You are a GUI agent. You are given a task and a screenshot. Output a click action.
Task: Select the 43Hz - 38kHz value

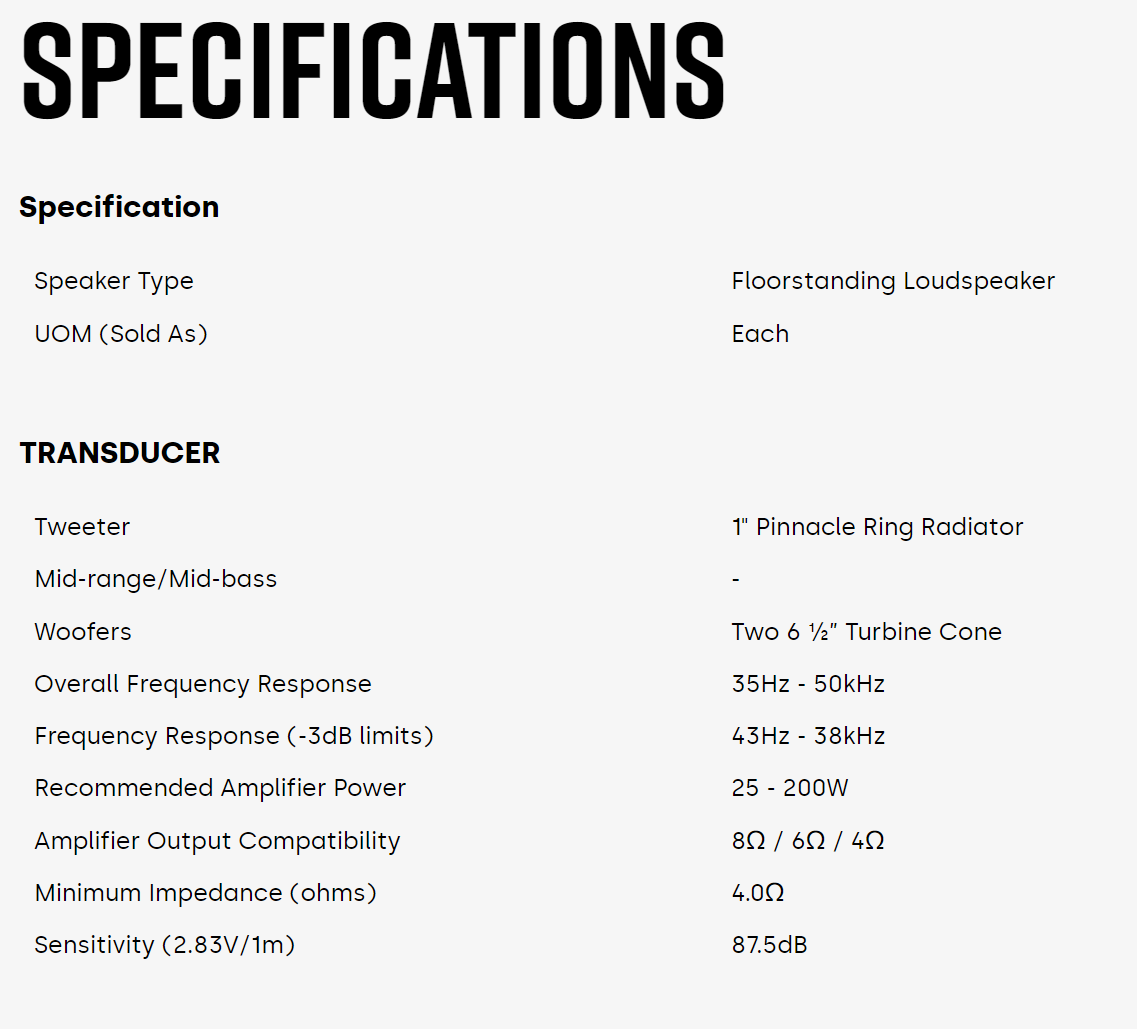click(x=808, y=736)
